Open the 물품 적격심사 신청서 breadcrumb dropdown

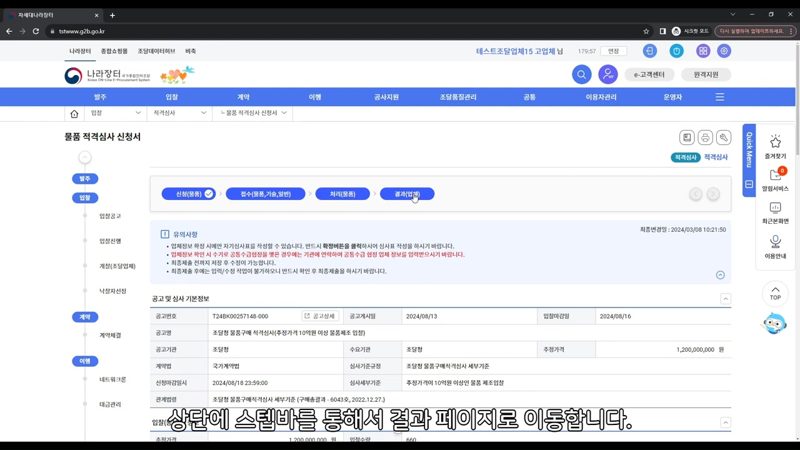(x=253, y=113)
